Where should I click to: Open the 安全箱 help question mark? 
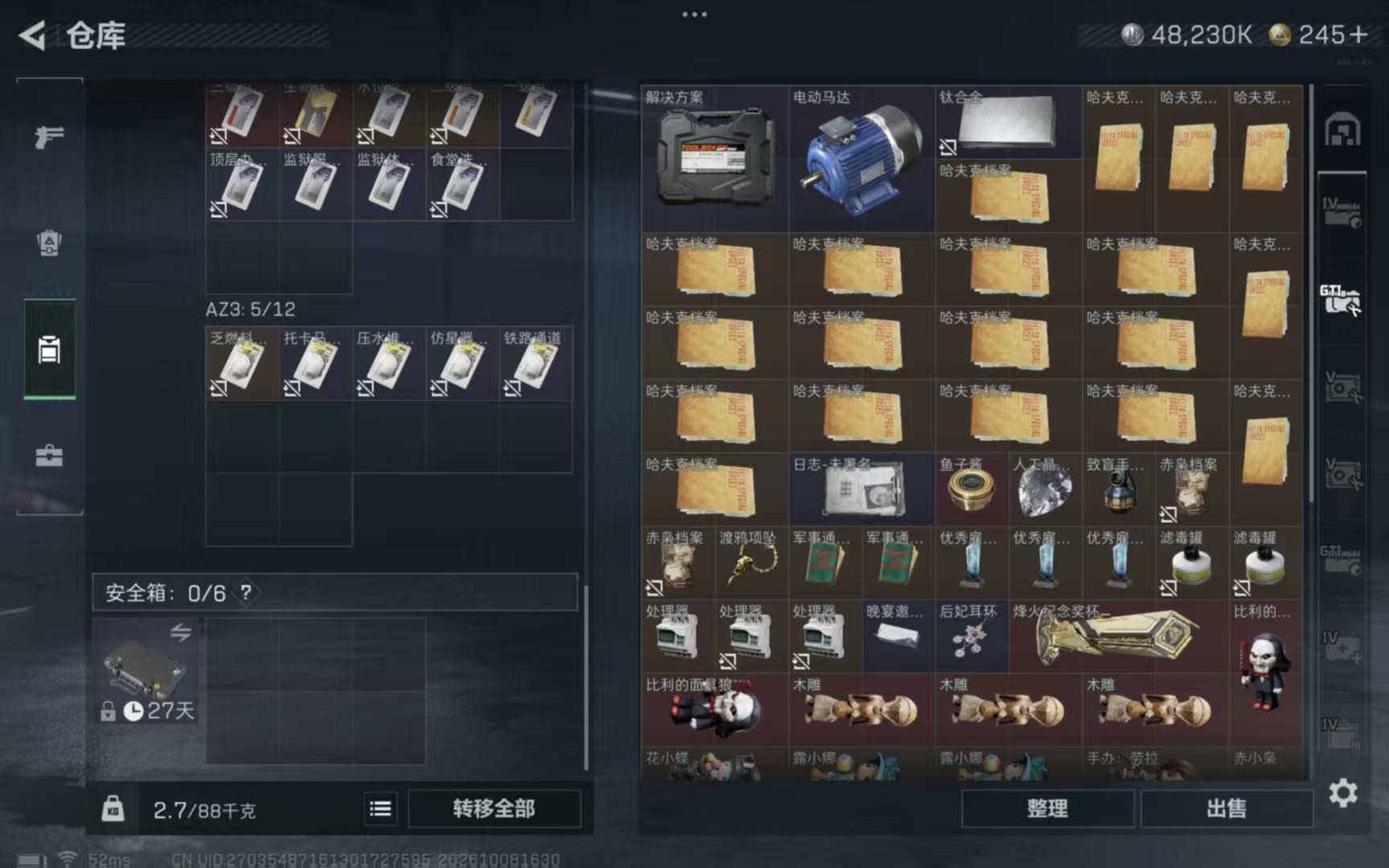[x=246, y=593]
